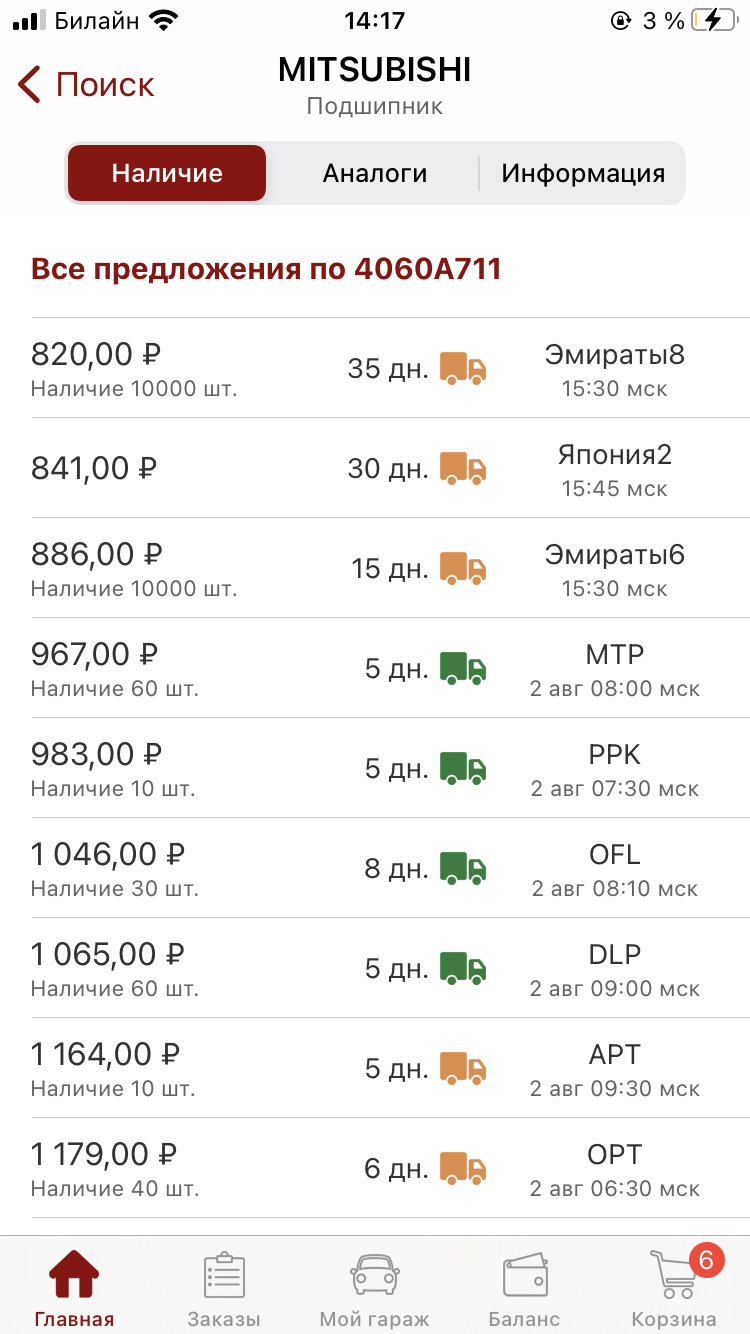The image size is (750, 1334).
Task: Tap green truck icon in MTP row
Action: point(463,668)
